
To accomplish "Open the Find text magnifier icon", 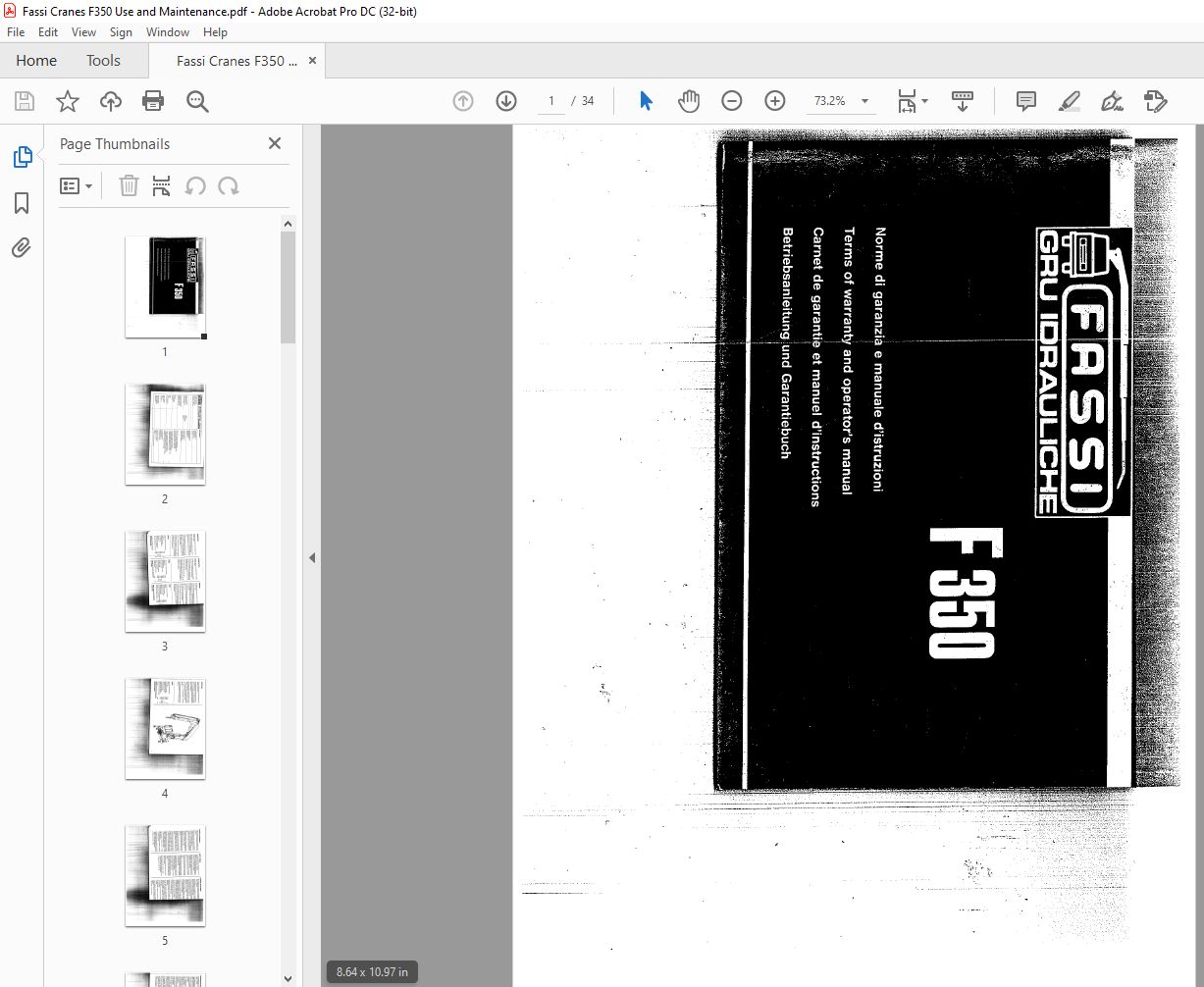I will tap(197, 101).
